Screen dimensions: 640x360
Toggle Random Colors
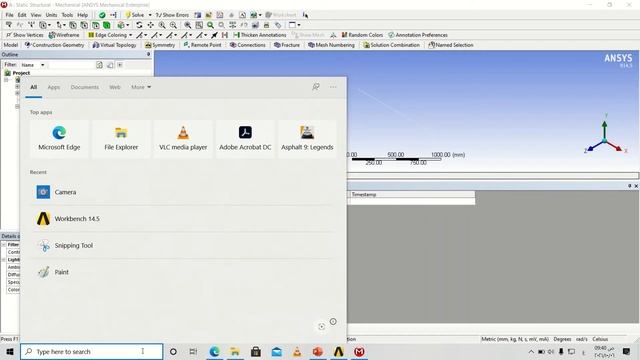[x=362, y=35]
